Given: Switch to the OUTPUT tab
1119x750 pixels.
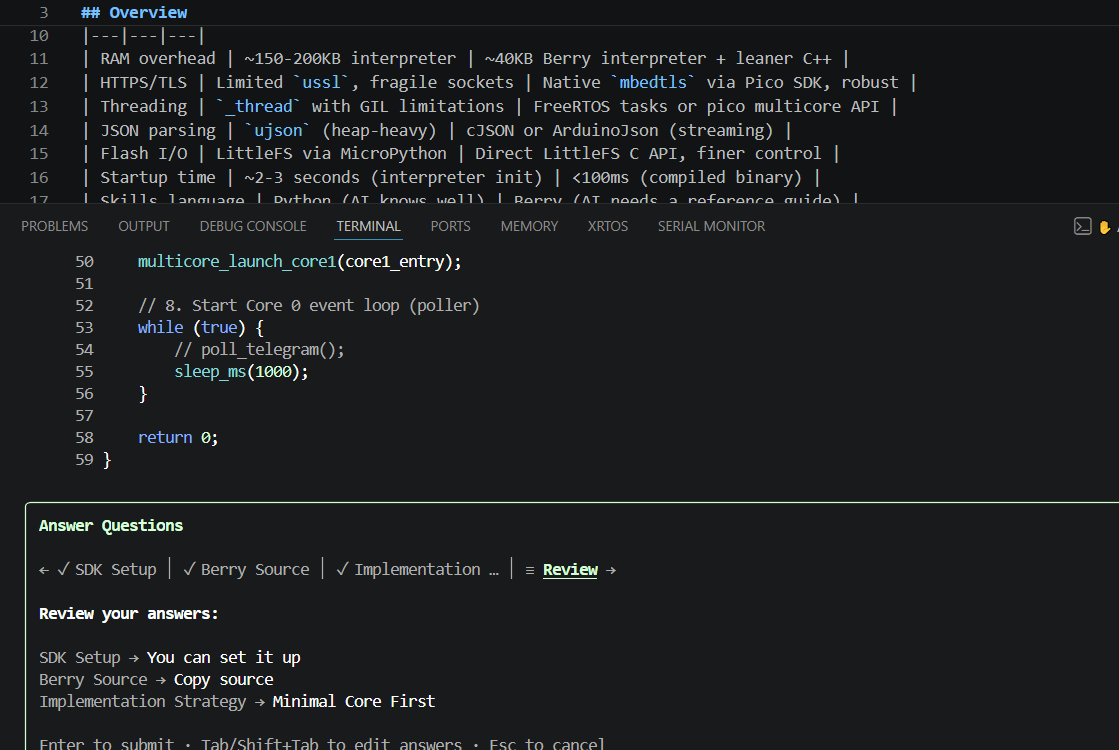Looking at the screenshot, I should tap(143, 226).
